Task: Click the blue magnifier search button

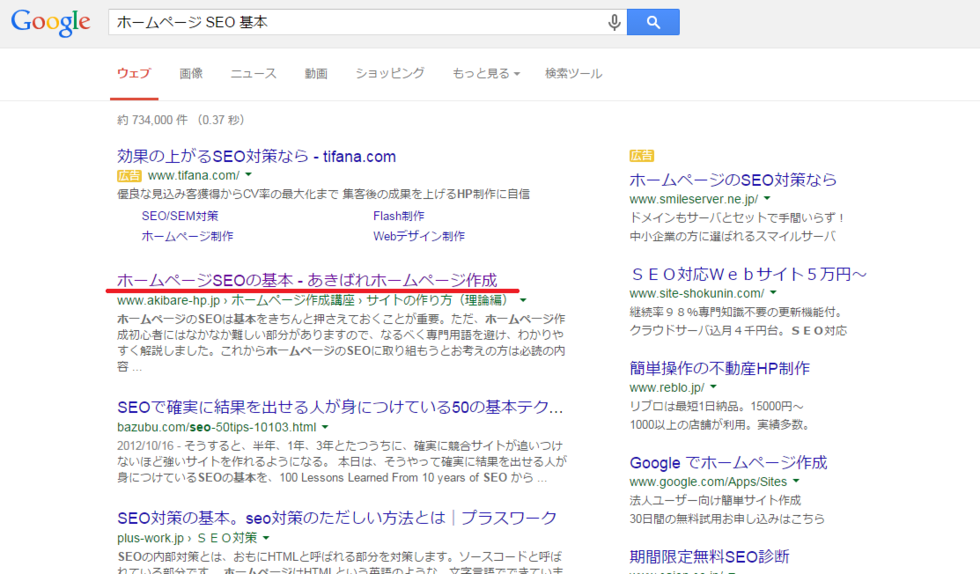Action: click(x=653, y=22)
